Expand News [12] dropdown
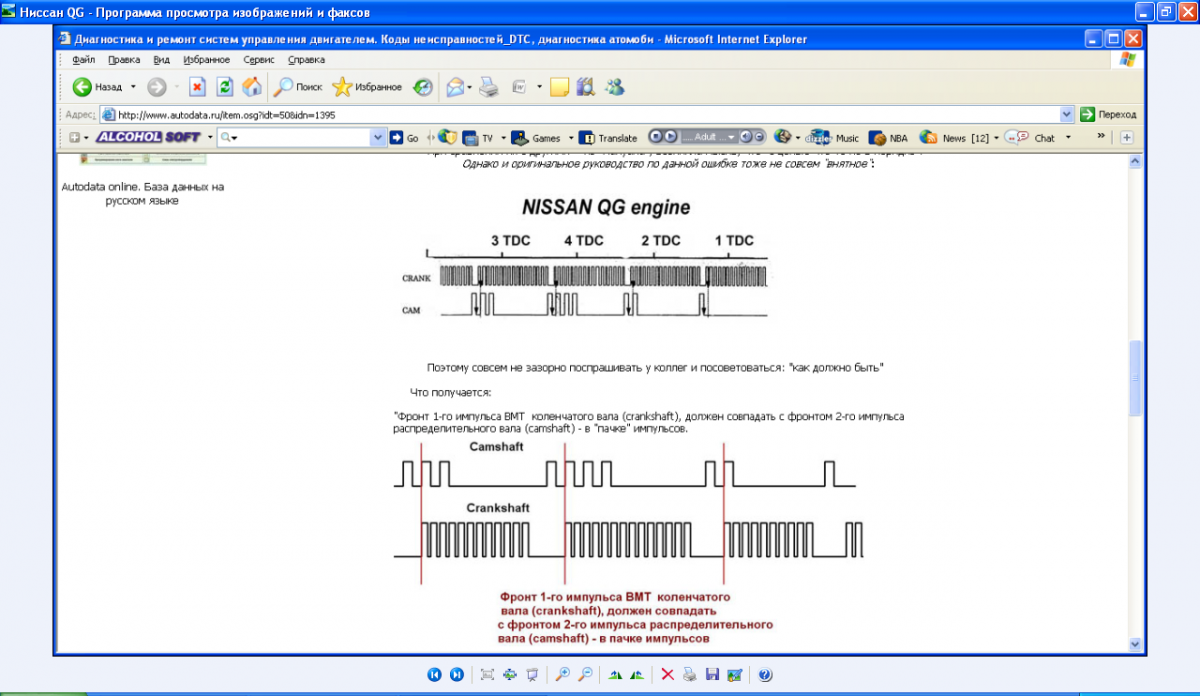The width and height of the screenshot is (1200, 696). pyautogui.click(x=997, y=137)
